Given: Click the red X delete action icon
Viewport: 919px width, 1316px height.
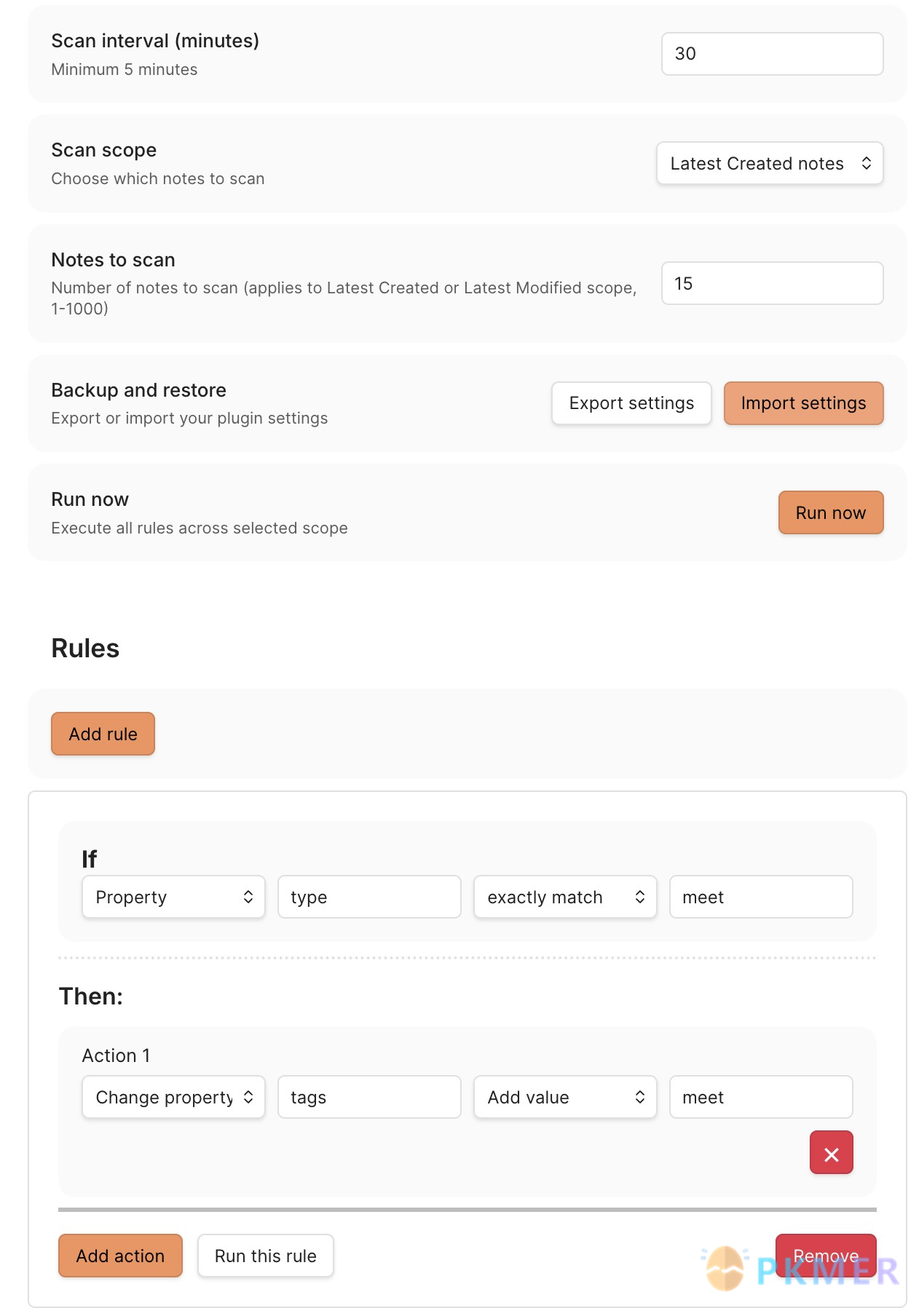Looking at the screenshot, I should point(831,1153).
